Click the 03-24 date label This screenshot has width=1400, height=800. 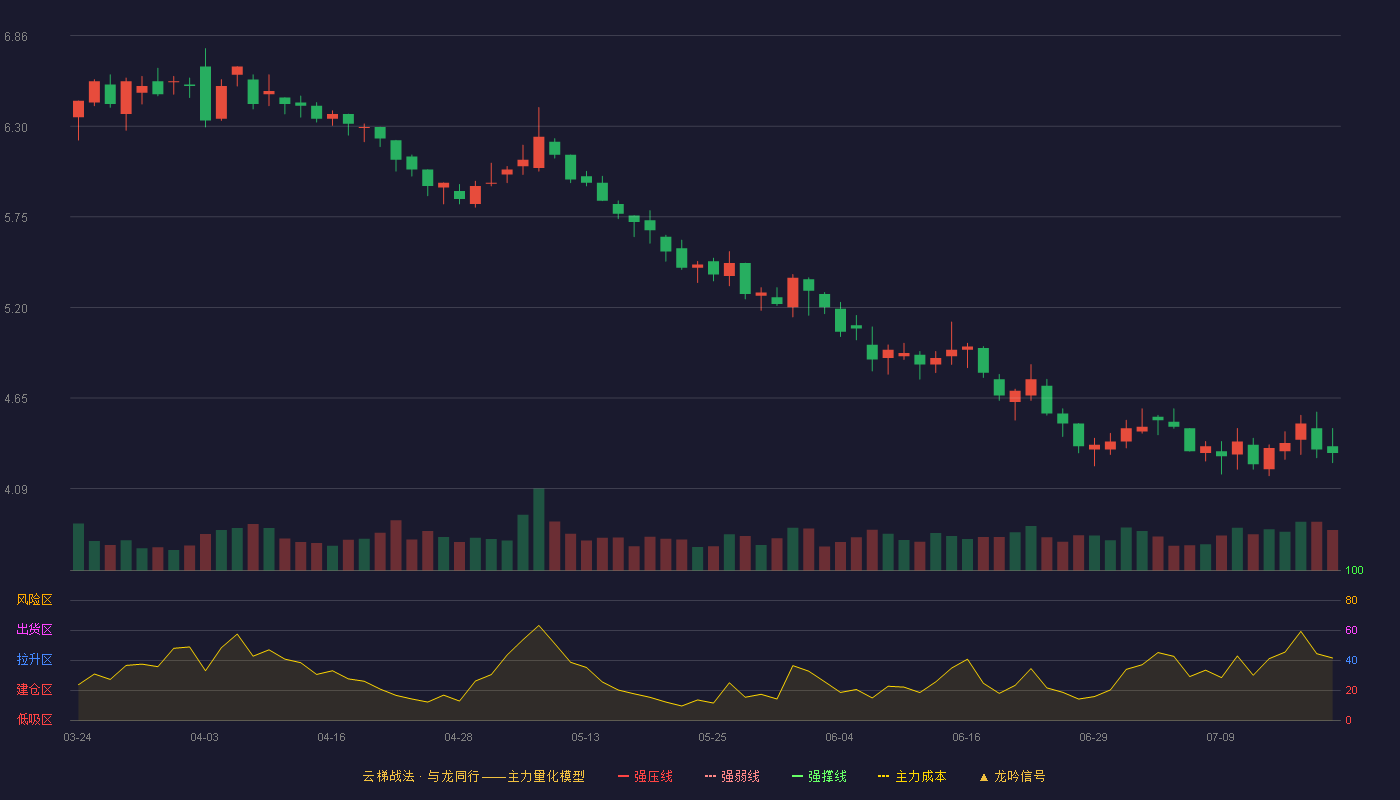(77, 737)
